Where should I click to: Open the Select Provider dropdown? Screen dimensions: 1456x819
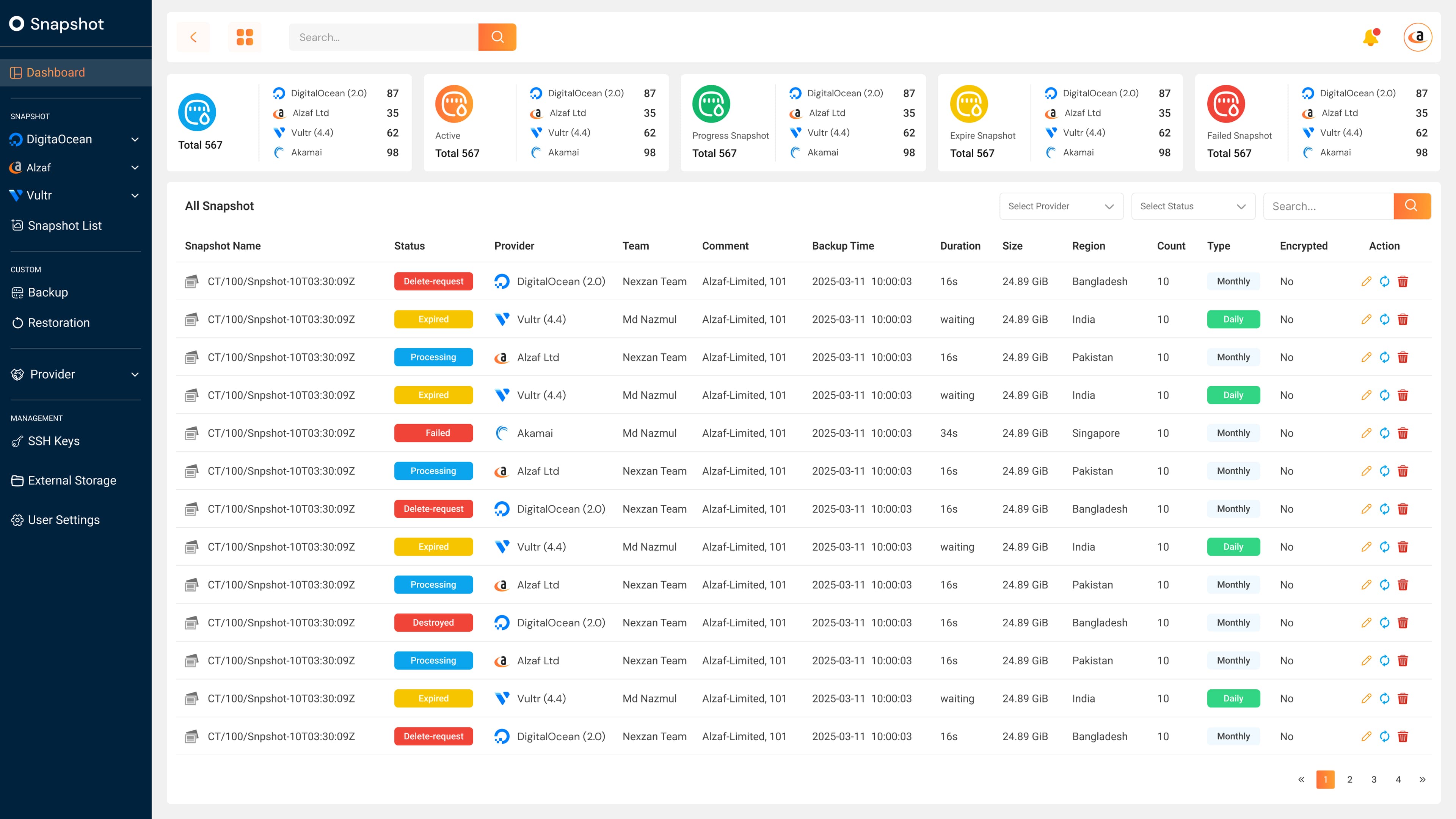(1061, 206)
